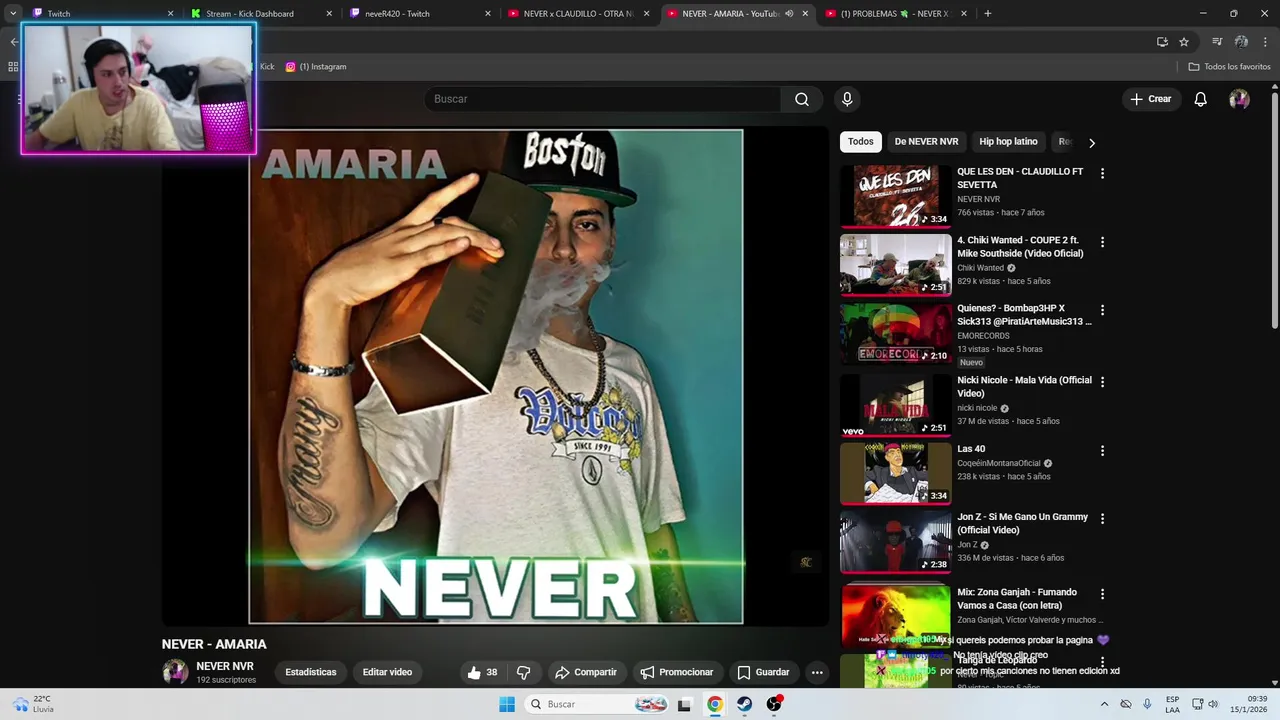Switch to the Twitch tab
The height and width of the screenshot is (720, 1280).
100,14
